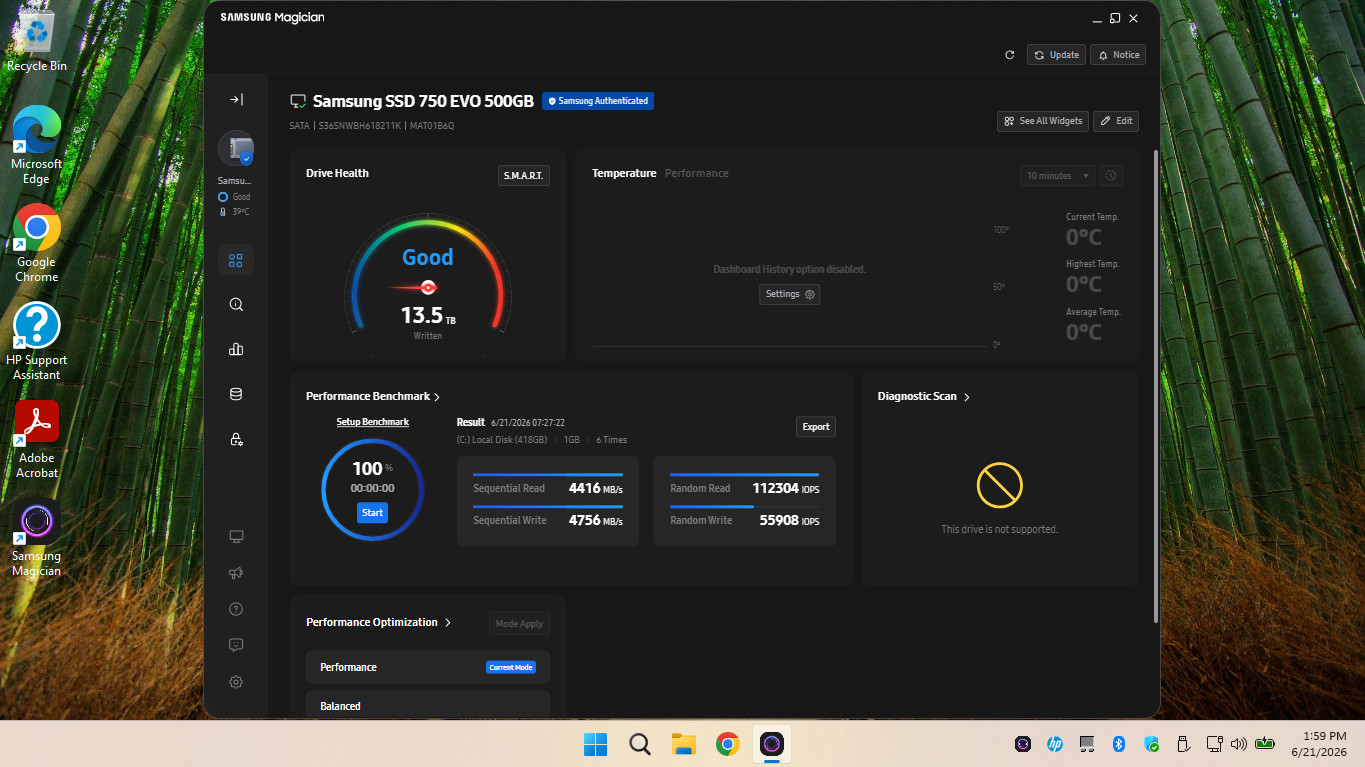
Task: Click the Drive Health gauge
Action: pyautogui.click(x=428, y=273)
